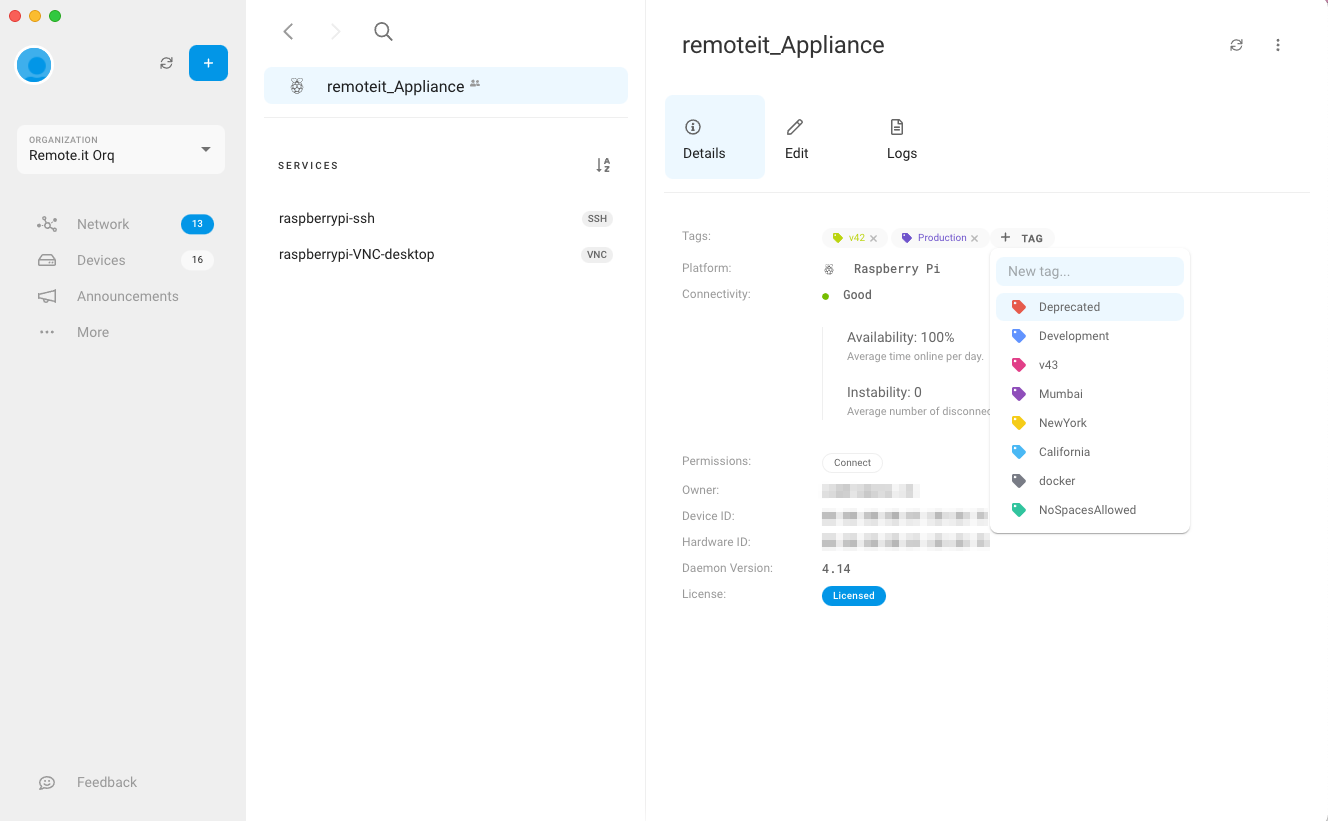Click the Devices count badge 16
This screenshot has height=821, width=1328.
click(x=197, y=260)
